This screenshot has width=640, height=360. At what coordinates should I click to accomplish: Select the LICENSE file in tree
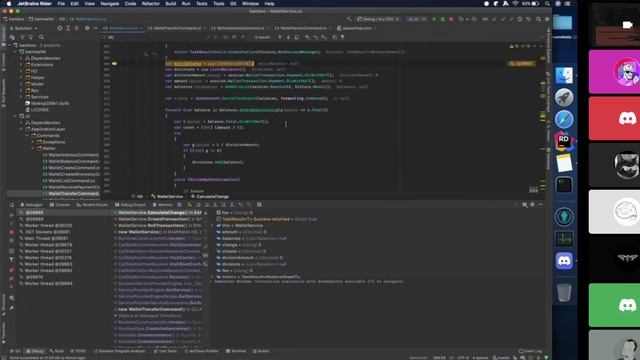[x=40, y=110]
